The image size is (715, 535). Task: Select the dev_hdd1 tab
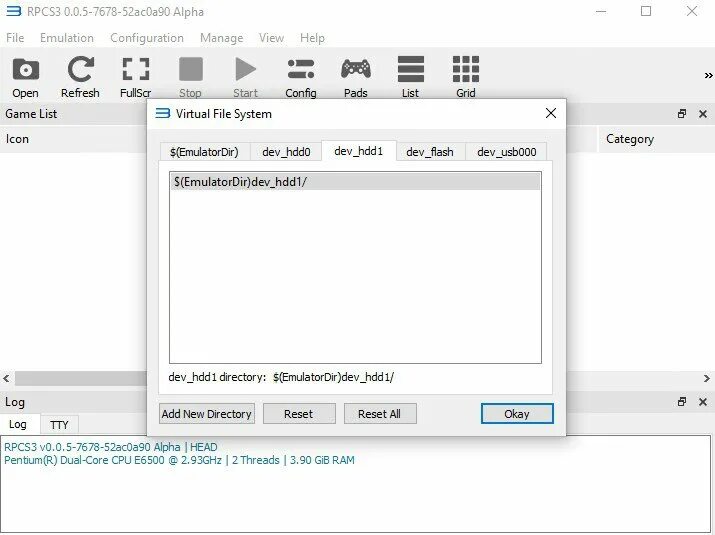point(359,151)
